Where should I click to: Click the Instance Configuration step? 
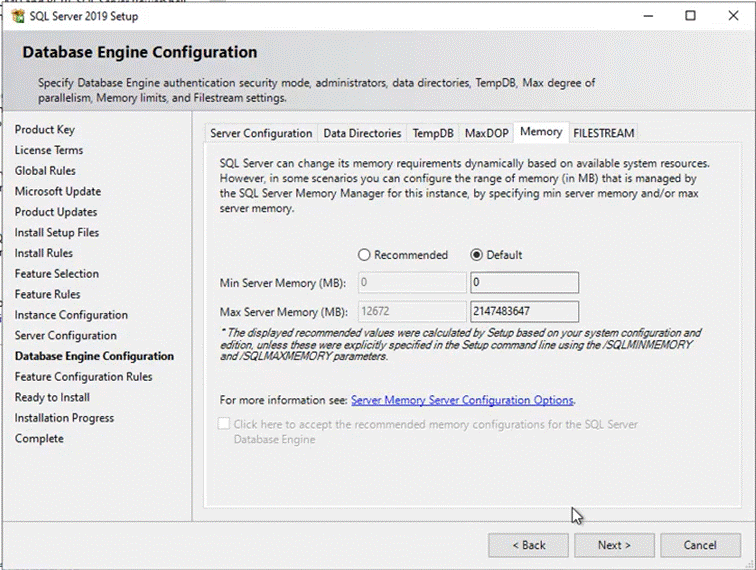tap(71, 315)
